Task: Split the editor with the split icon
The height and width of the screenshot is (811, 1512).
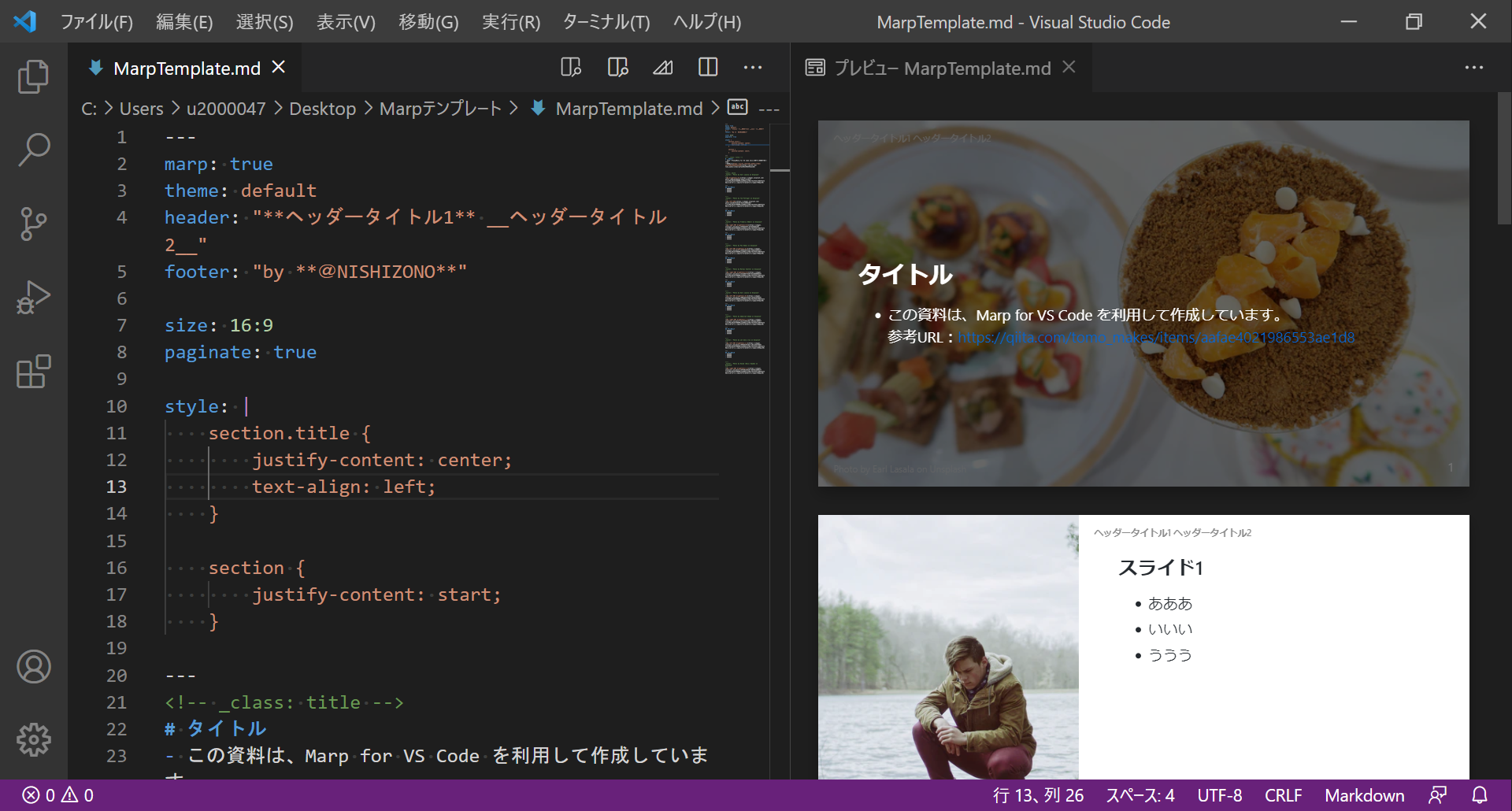Action: [x=708, y=68]
